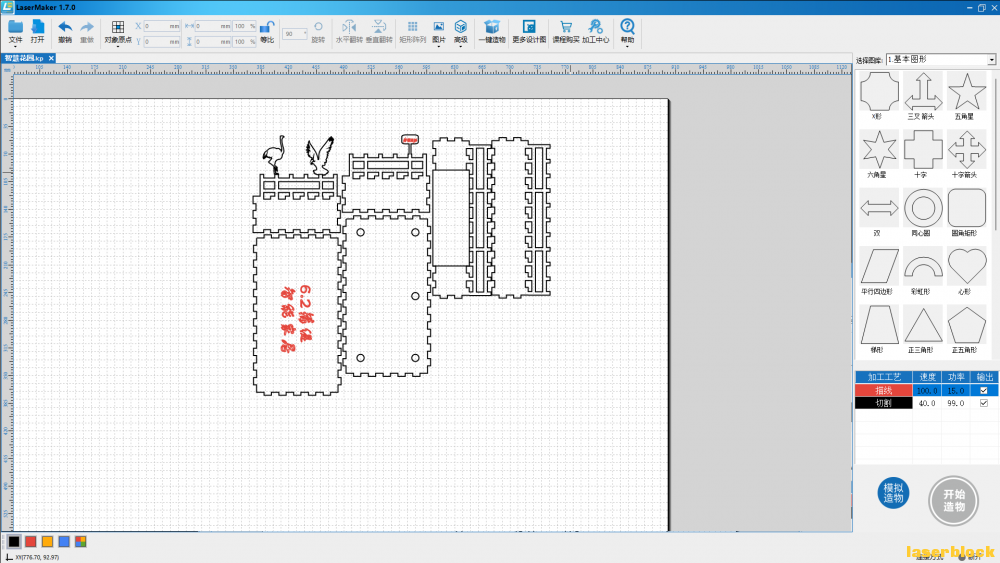Pick the red color swatch
This screenshot has height=563, width=1000.
31,541
